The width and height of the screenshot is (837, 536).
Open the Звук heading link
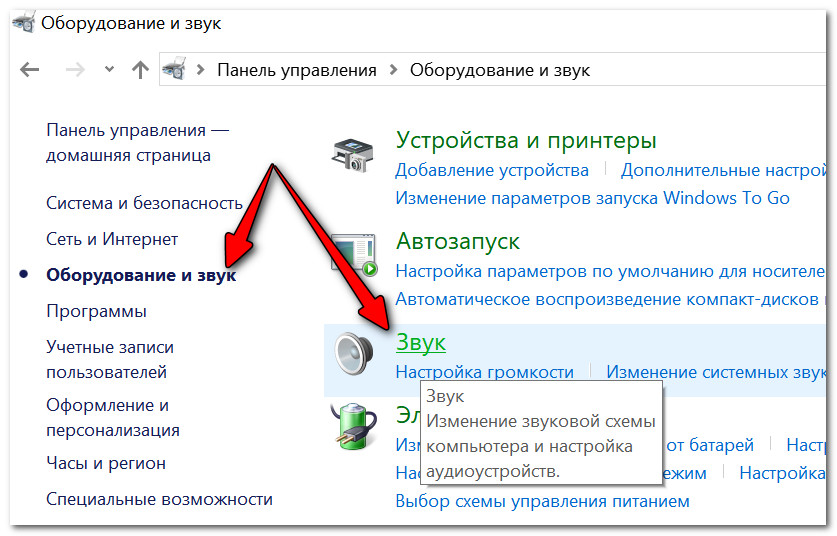(x=420, y=342)
